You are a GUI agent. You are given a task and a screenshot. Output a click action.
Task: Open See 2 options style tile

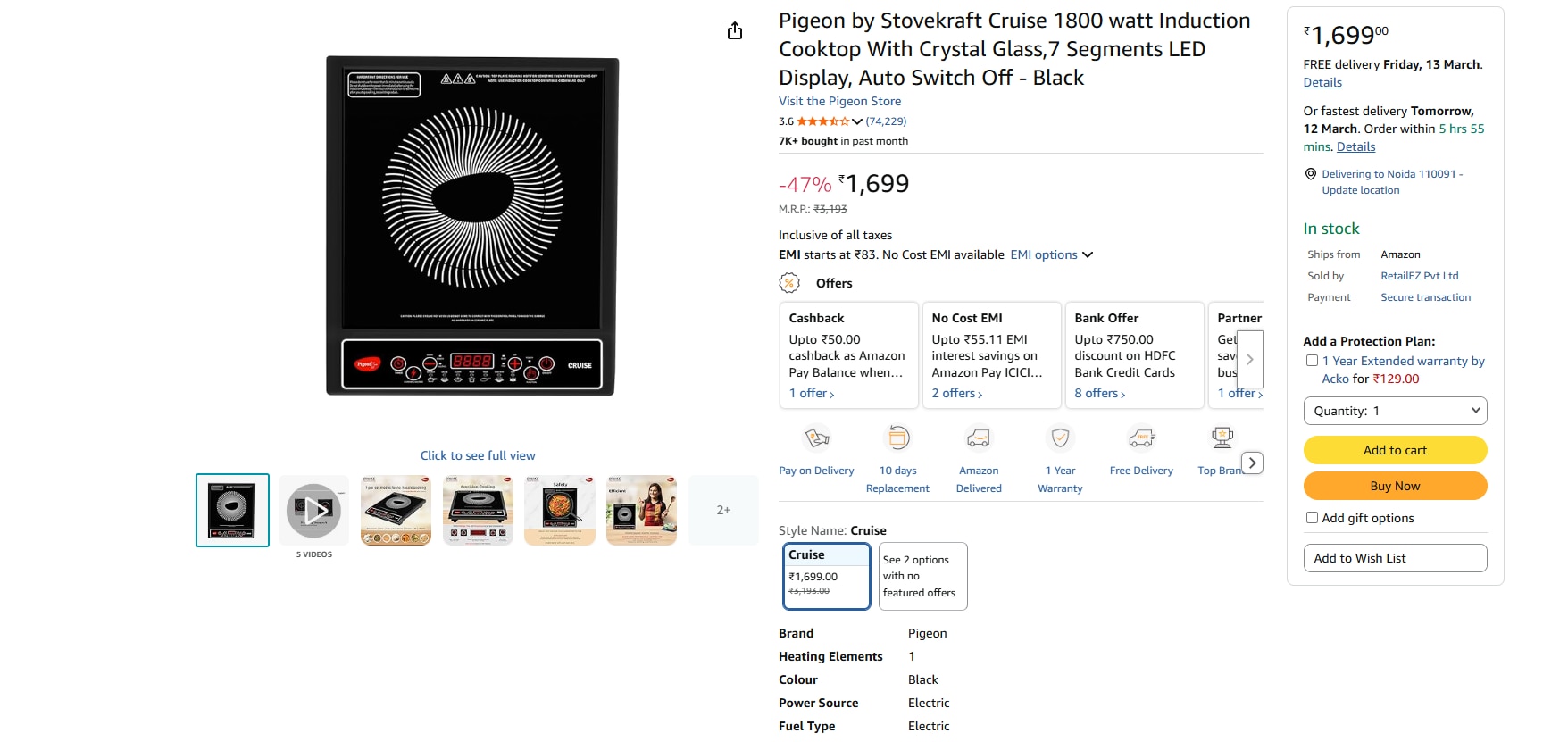coord(922,576)
